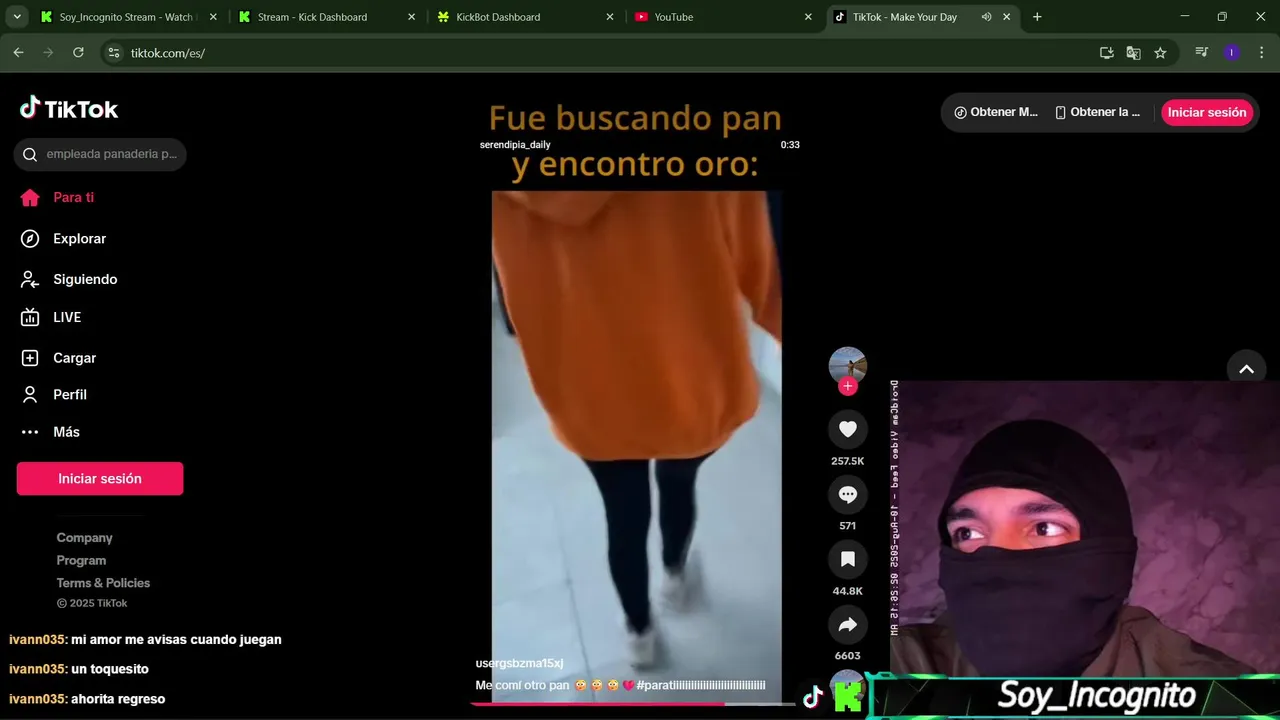Image resolution: width=1280 pixels, height=720 pixels.
Task: Switch to KickBot Dashboard tab
Action: pyautogui.click(x=498, y=17)
